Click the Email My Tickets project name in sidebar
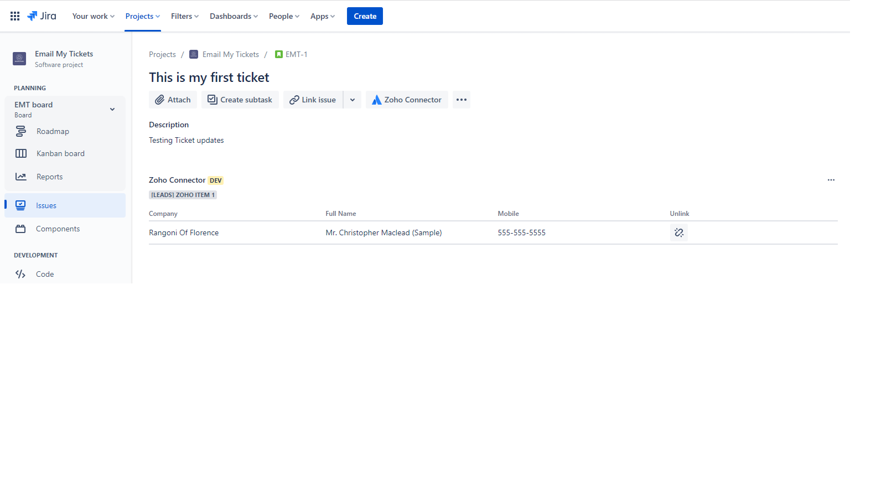871x496 pixels. pyautogui.click(x=64, y=54)
